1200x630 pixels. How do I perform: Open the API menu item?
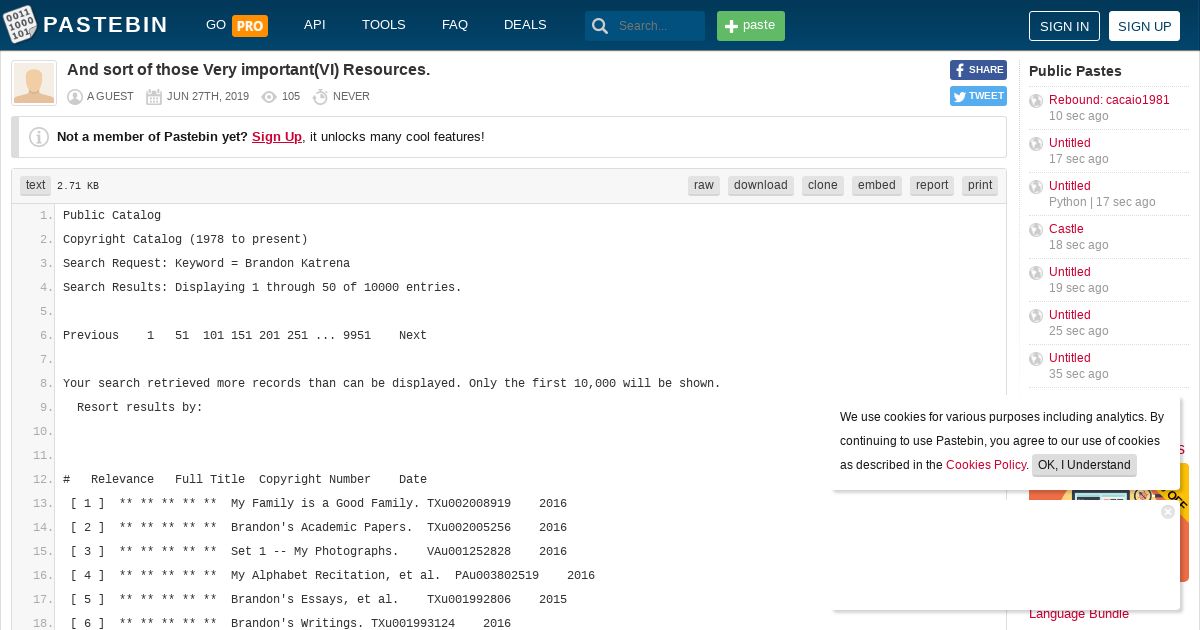coord(315,25)
